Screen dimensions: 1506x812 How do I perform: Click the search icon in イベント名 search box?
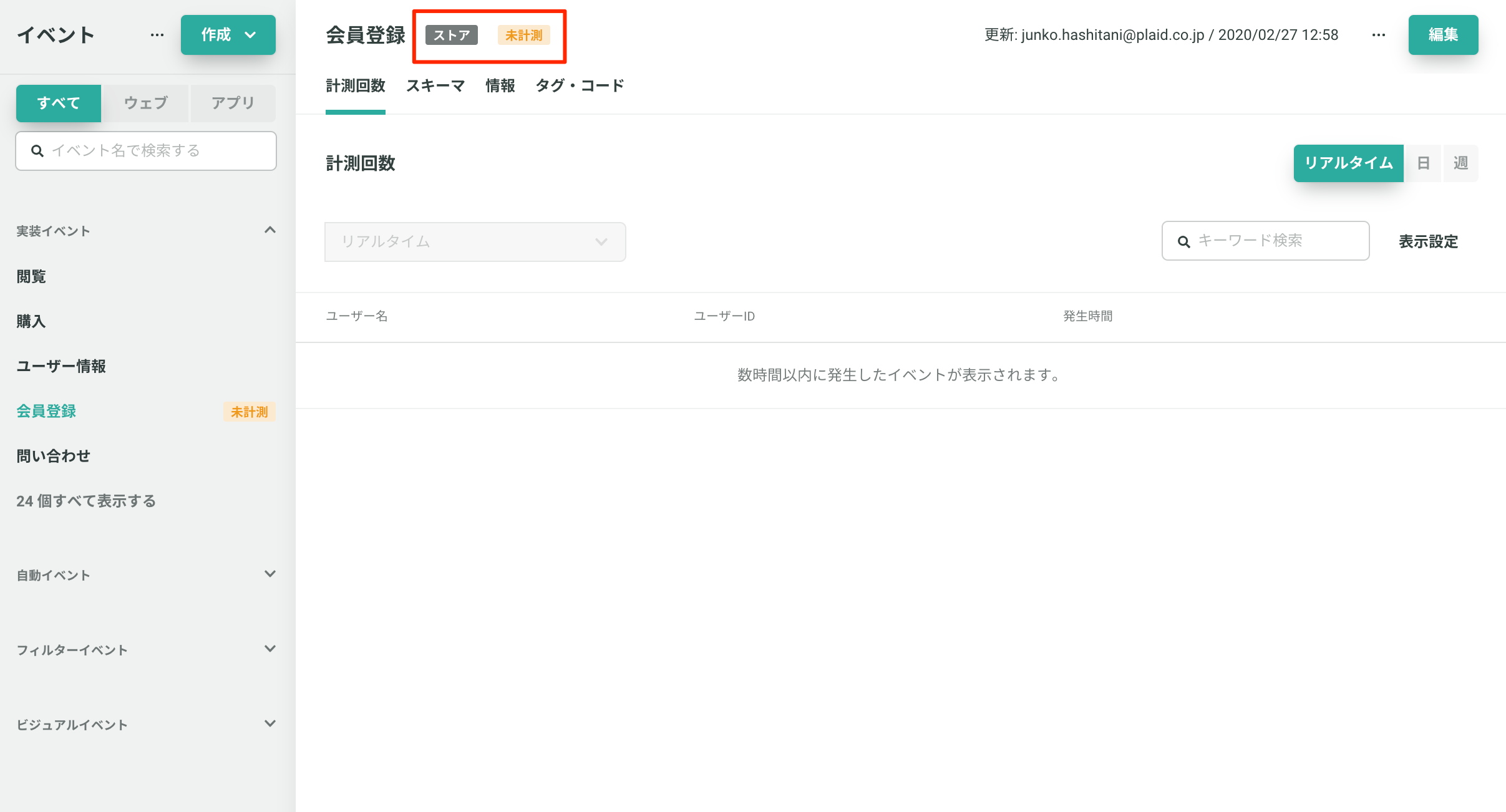click(37, 151)
